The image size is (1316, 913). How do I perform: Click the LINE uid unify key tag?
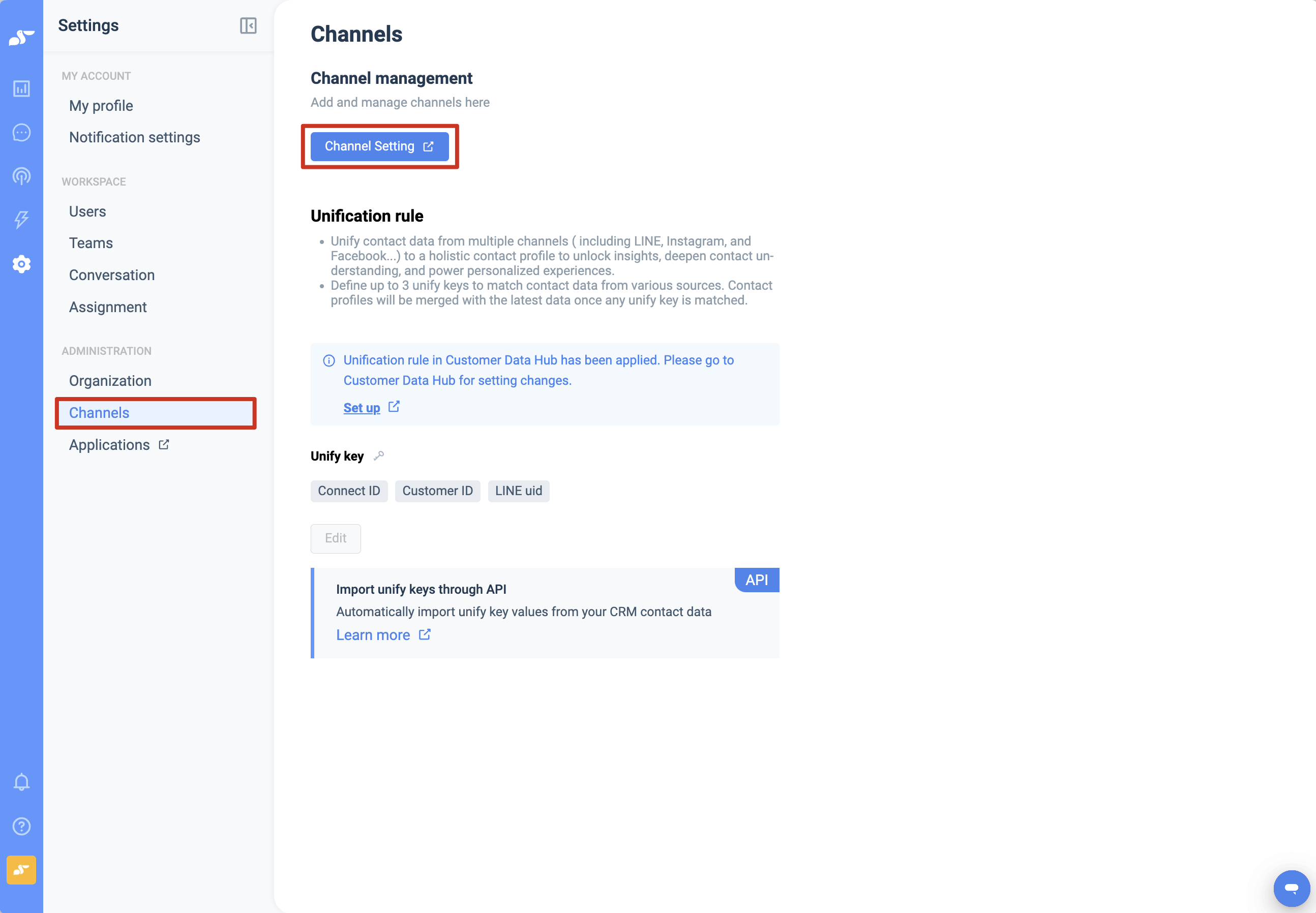[x=518, y=491]
